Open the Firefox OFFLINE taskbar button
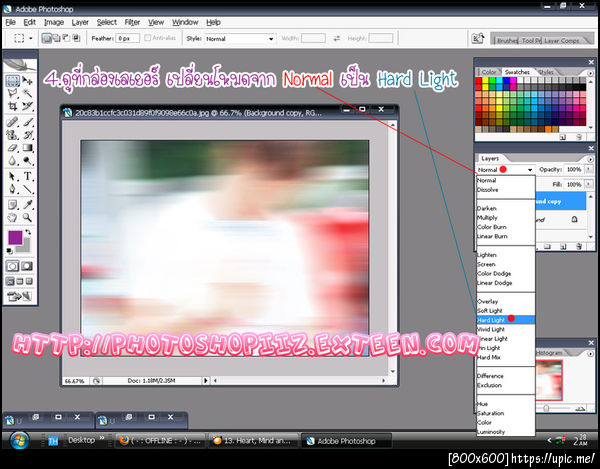The height and width of the screenshot is (469, 600). click(x=160, y=441)
